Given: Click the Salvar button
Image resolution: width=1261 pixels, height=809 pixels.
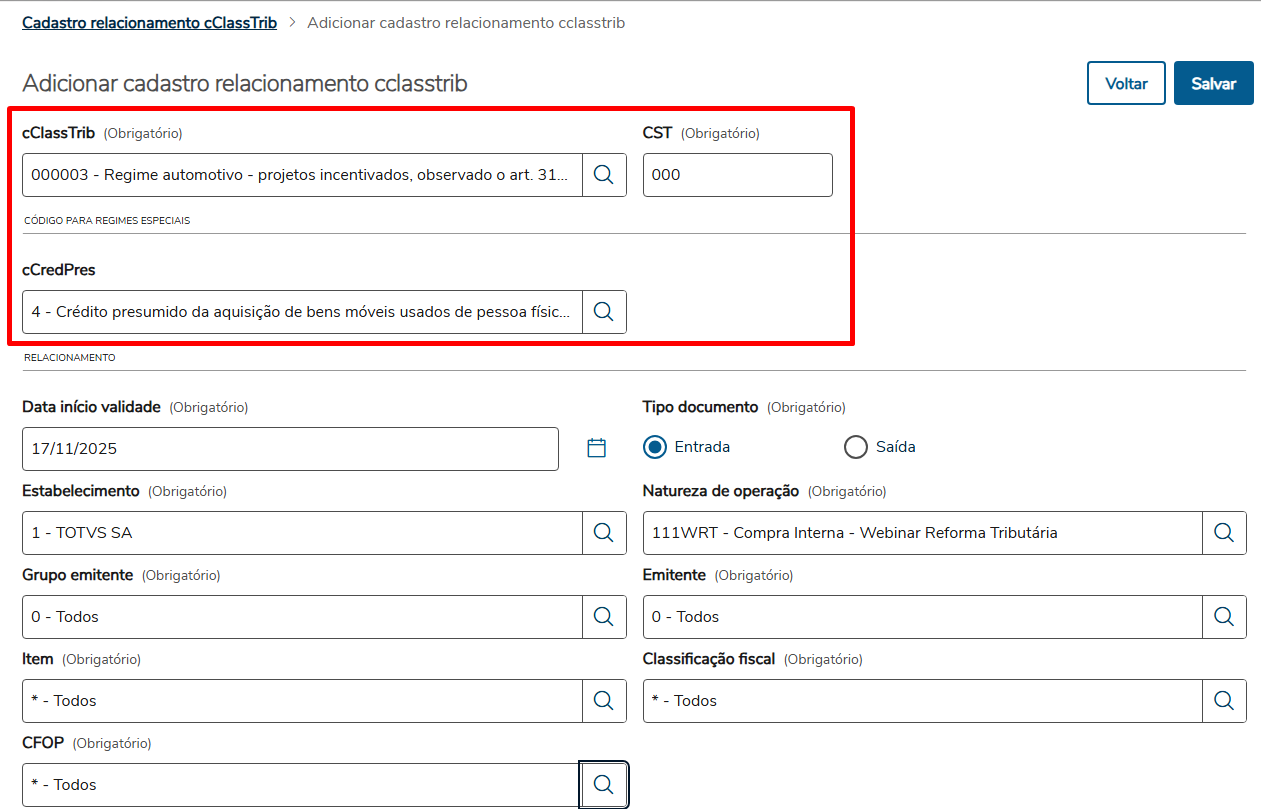Looking at the screenshot, I should [1213, 84].
